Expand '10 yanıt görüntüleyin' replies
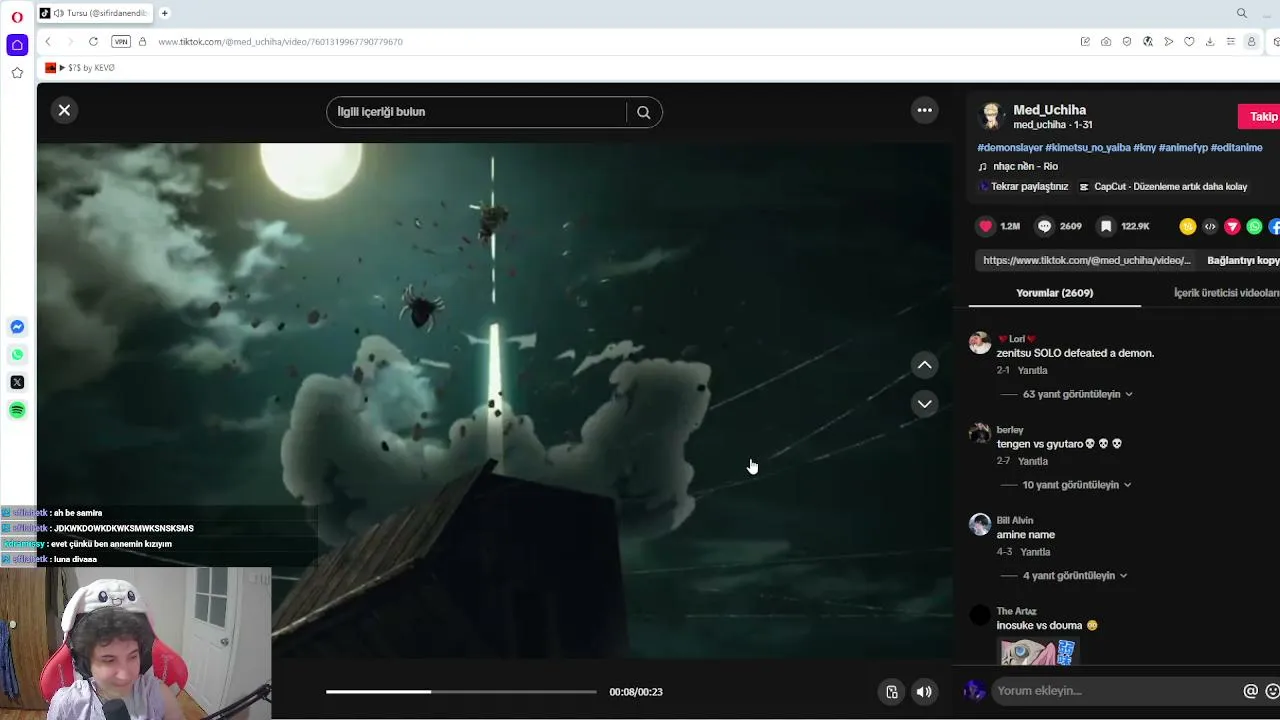1280x720 pixels. (1076, 485)
